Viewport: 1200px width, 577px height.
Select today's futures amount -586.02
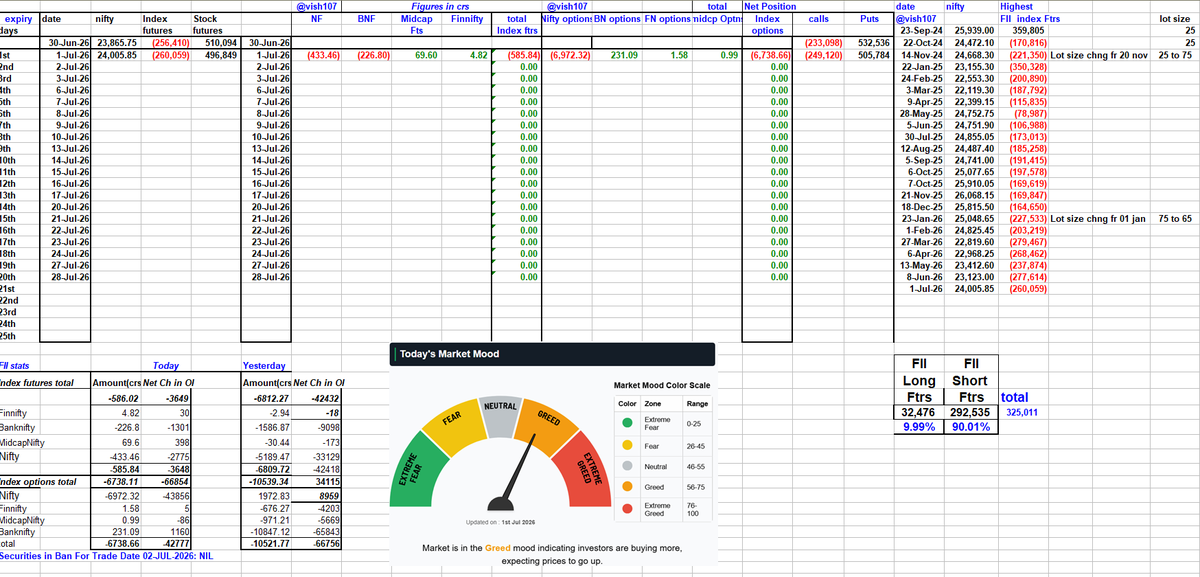point(122,398)
